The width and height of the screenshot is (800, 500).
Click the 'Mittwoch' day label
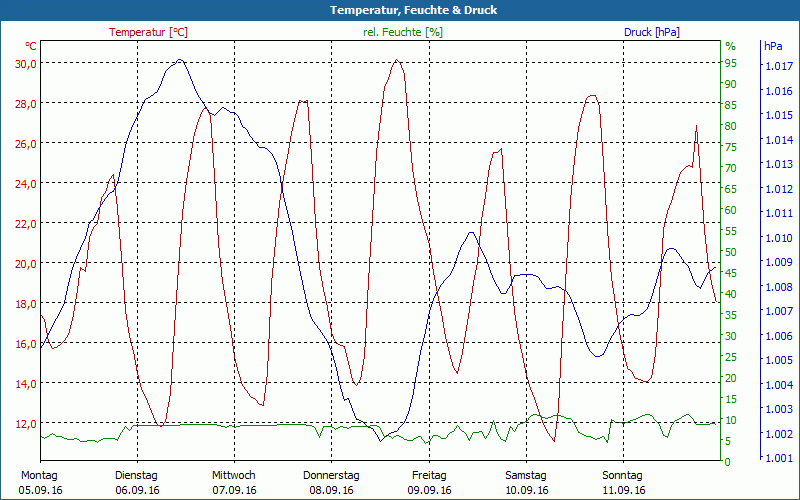tap(234, 475)
